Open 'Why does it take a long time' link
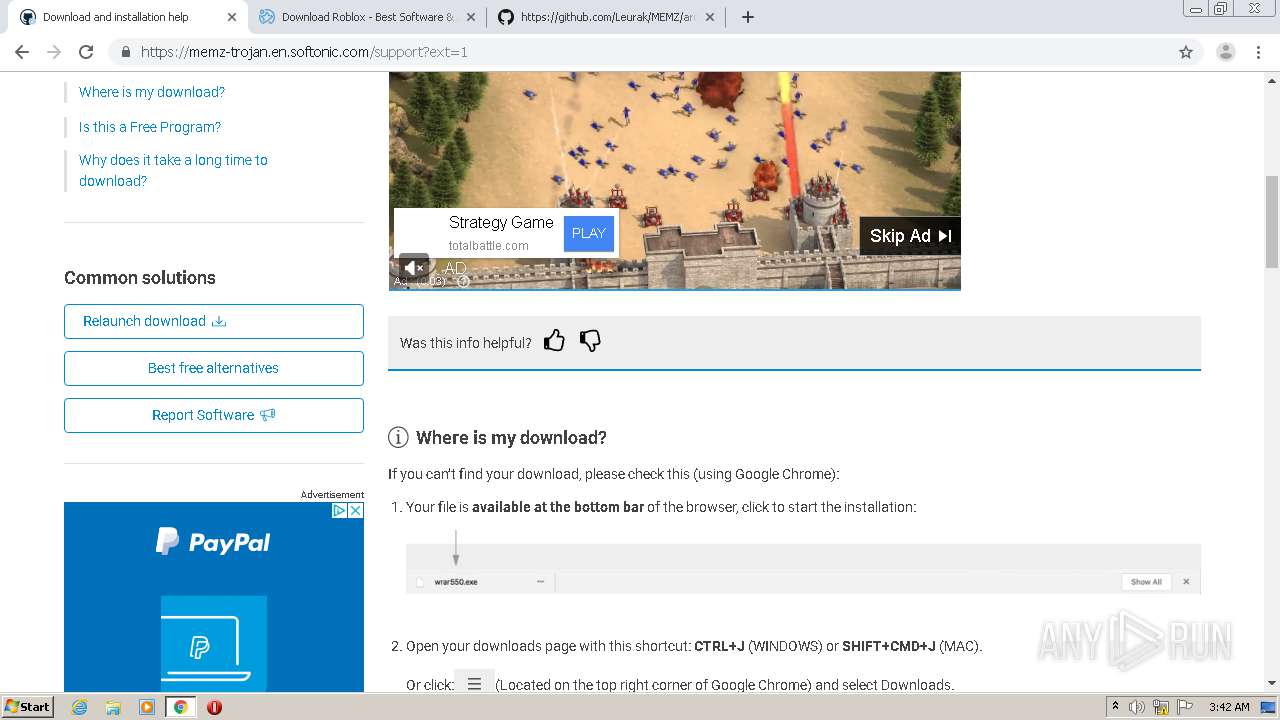Screen dimensions: 1280x720 pos(173,170)
